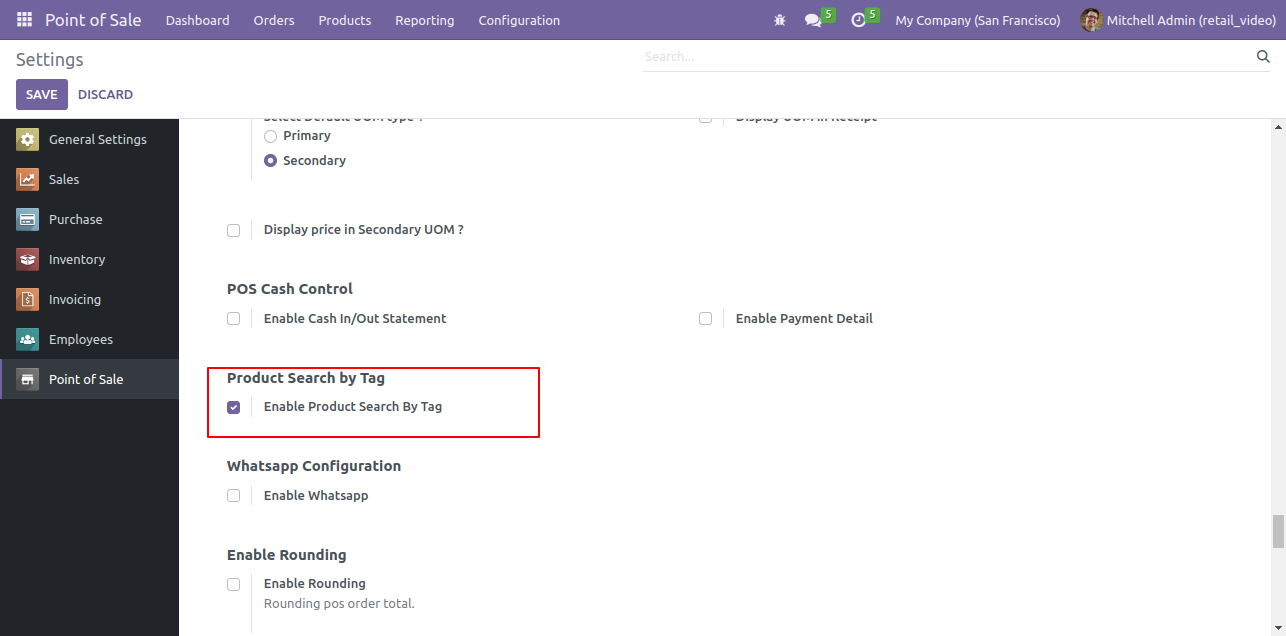Click the Settings page title

(x=50, y=60)
